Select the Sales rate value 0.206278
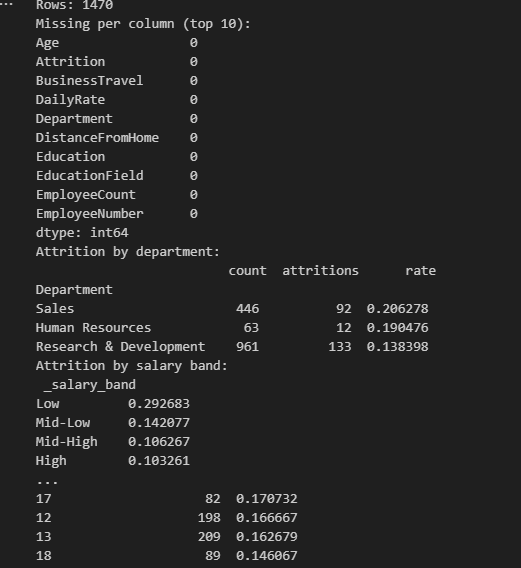This screenshot has width=521, height=568. coord(397,309)
